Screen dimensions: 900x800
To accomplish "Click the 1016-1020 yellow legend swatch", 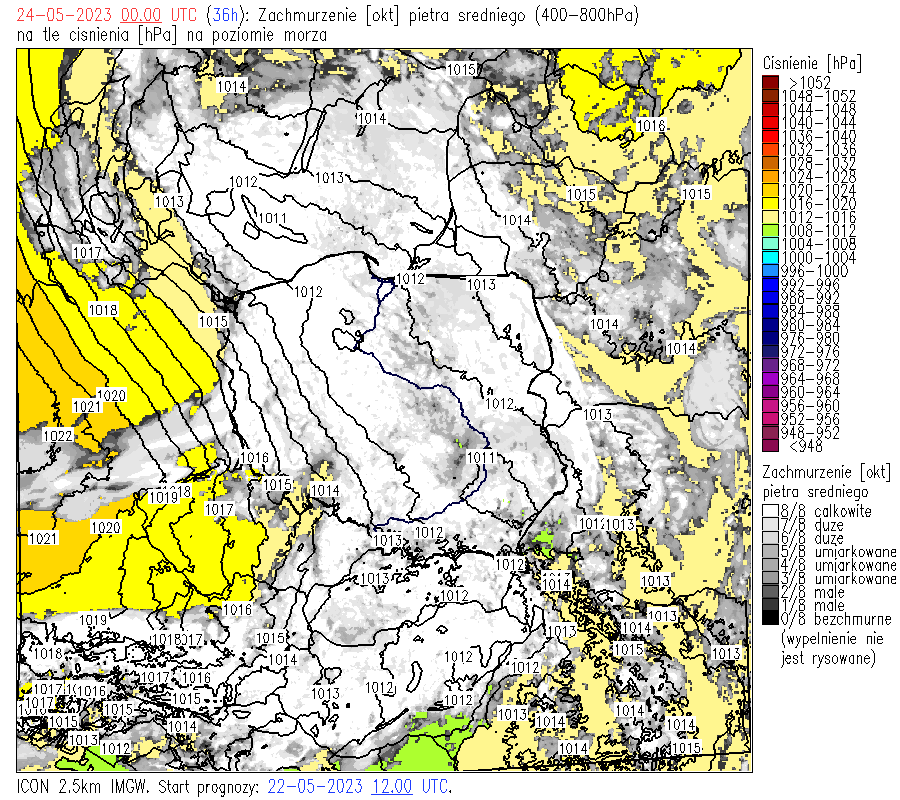I will tap(770, 204).
